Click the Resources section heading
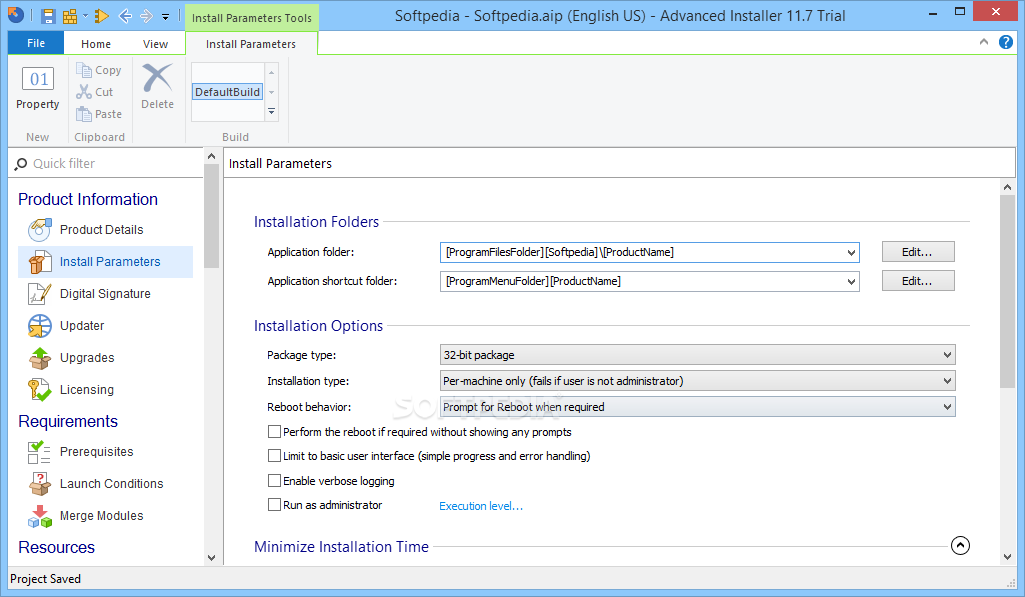This screenshot has width=1025, height=597. [x=56, y=547]
